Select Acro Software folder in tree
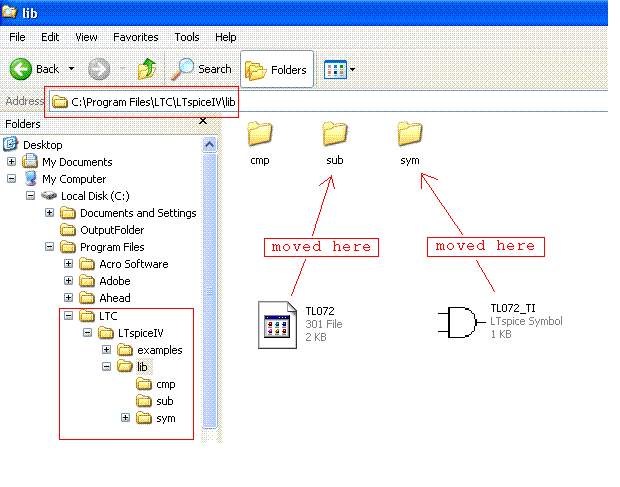The image size is (620, 487). [134, 264]
